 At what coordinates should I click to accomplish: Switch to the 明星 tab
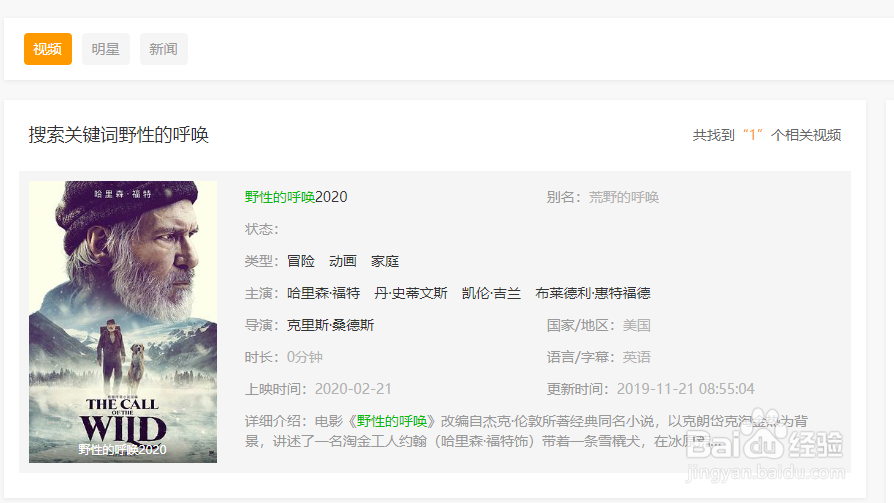(x=106, y=49)
